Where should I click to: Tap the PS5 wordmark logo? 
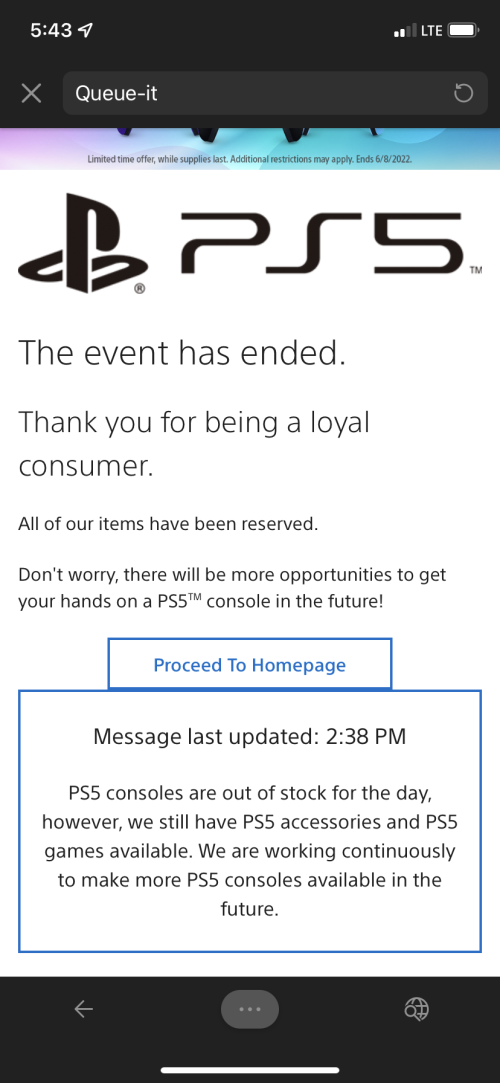pos(322,242)
